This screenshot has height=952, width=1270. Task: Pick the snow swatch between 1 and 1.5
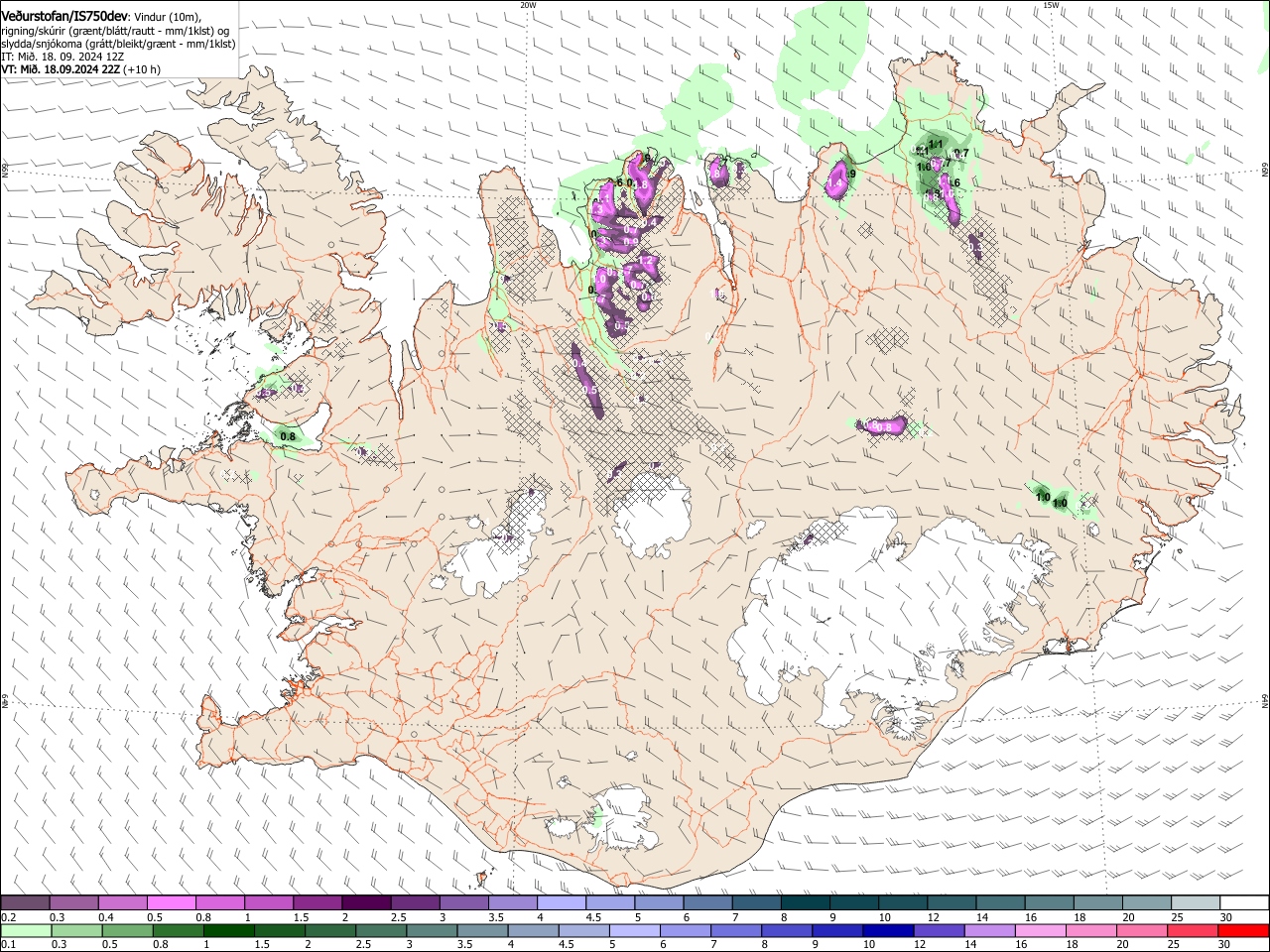pyautogui.click(x=268, y=903)
